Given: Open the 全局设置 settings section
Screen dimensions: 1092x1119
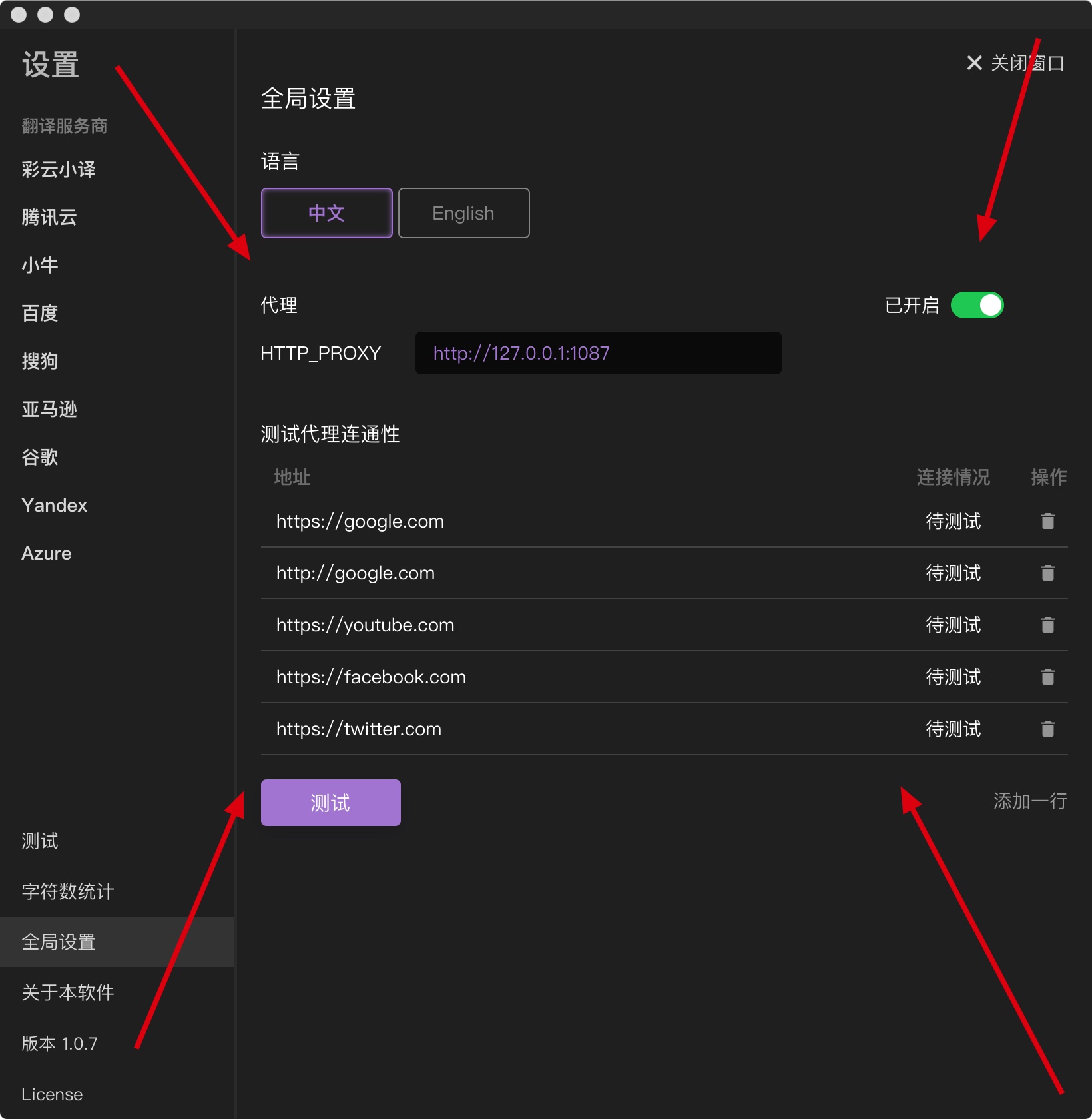Looking at the screenshot, I should click(59, 942).
